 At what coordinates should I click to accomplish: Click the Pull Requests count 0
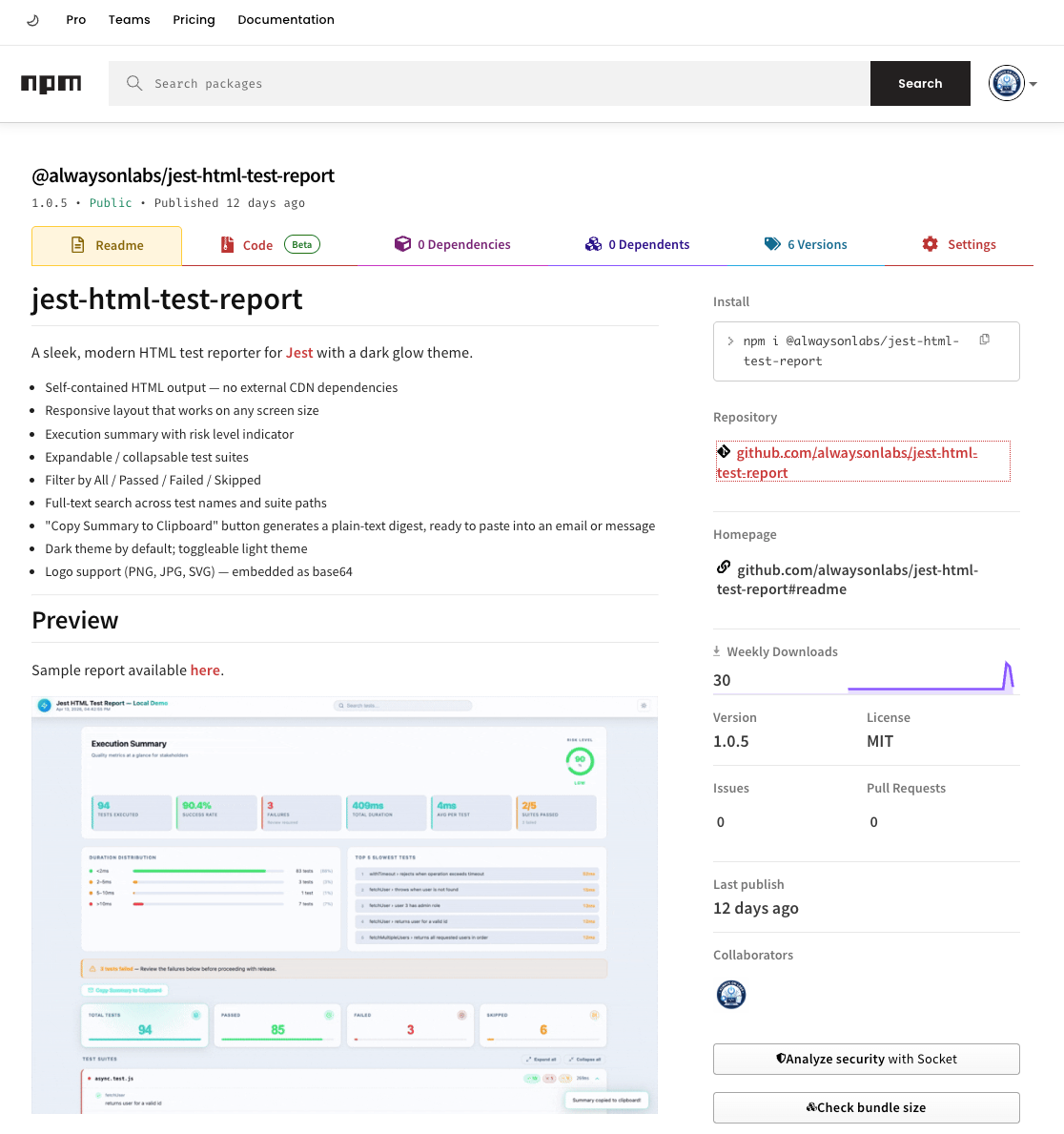click(874, 822)
